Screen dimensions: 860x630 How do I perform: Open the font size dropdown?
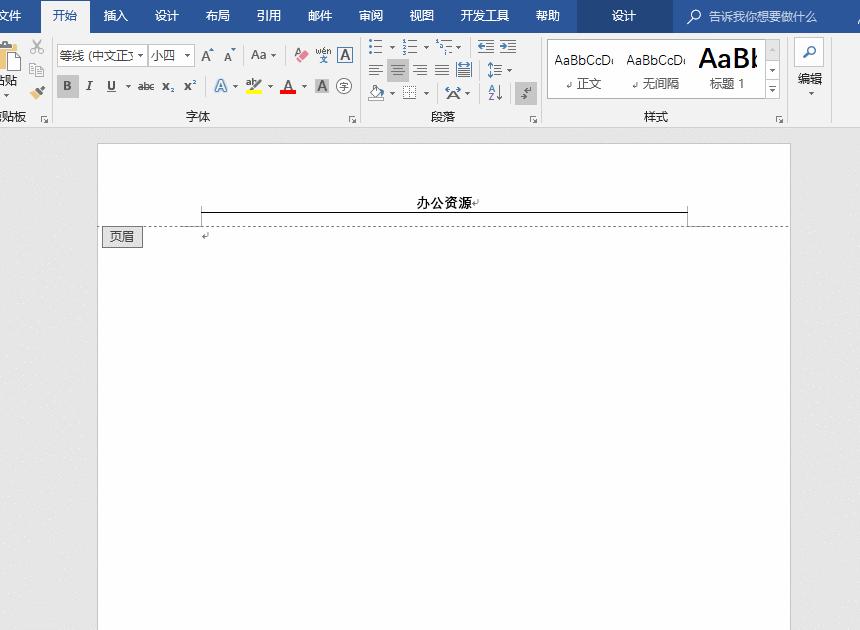coord(188,56)
